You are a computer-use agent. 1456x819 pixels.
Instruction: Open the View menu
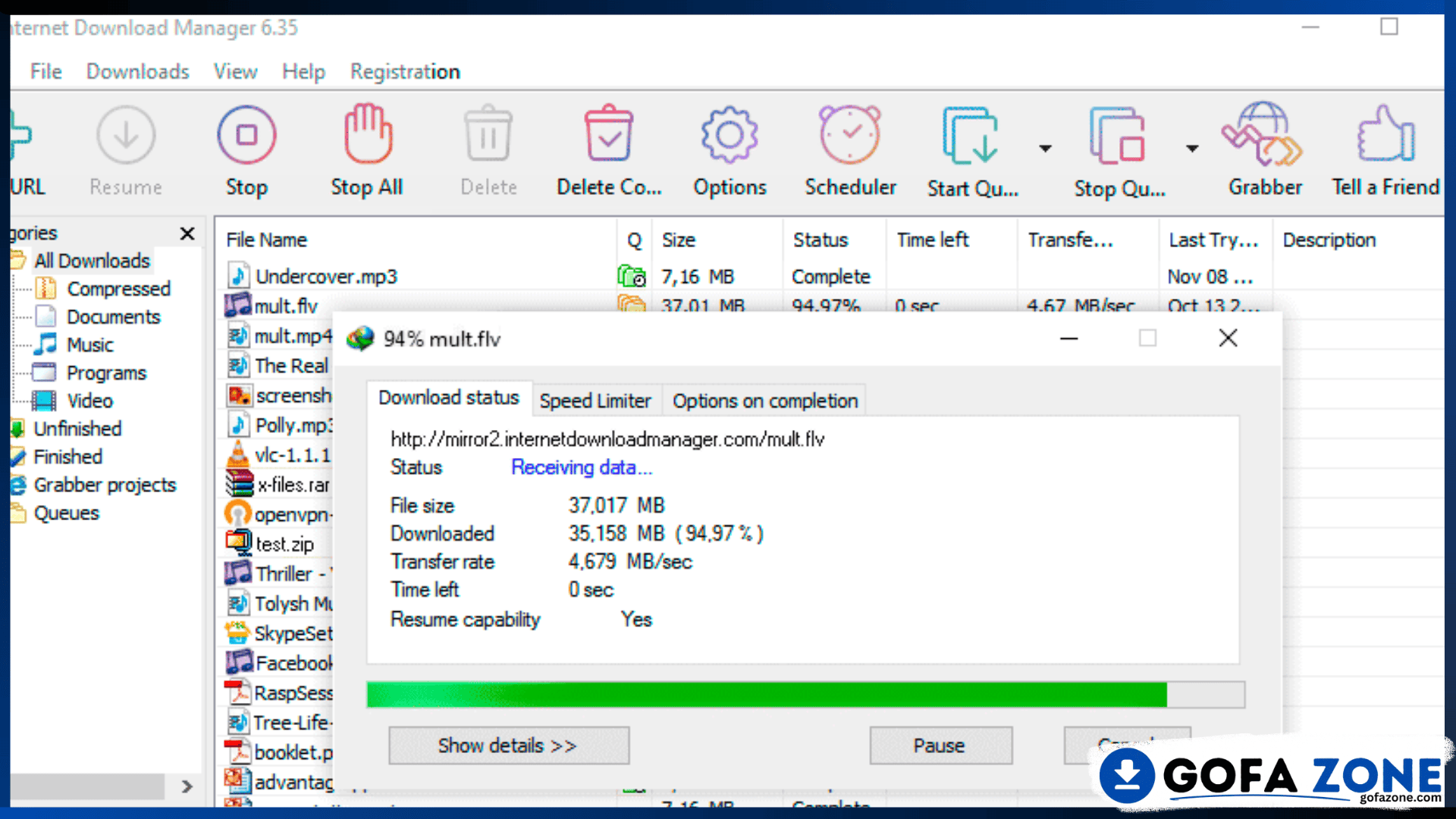pos(235,71)
